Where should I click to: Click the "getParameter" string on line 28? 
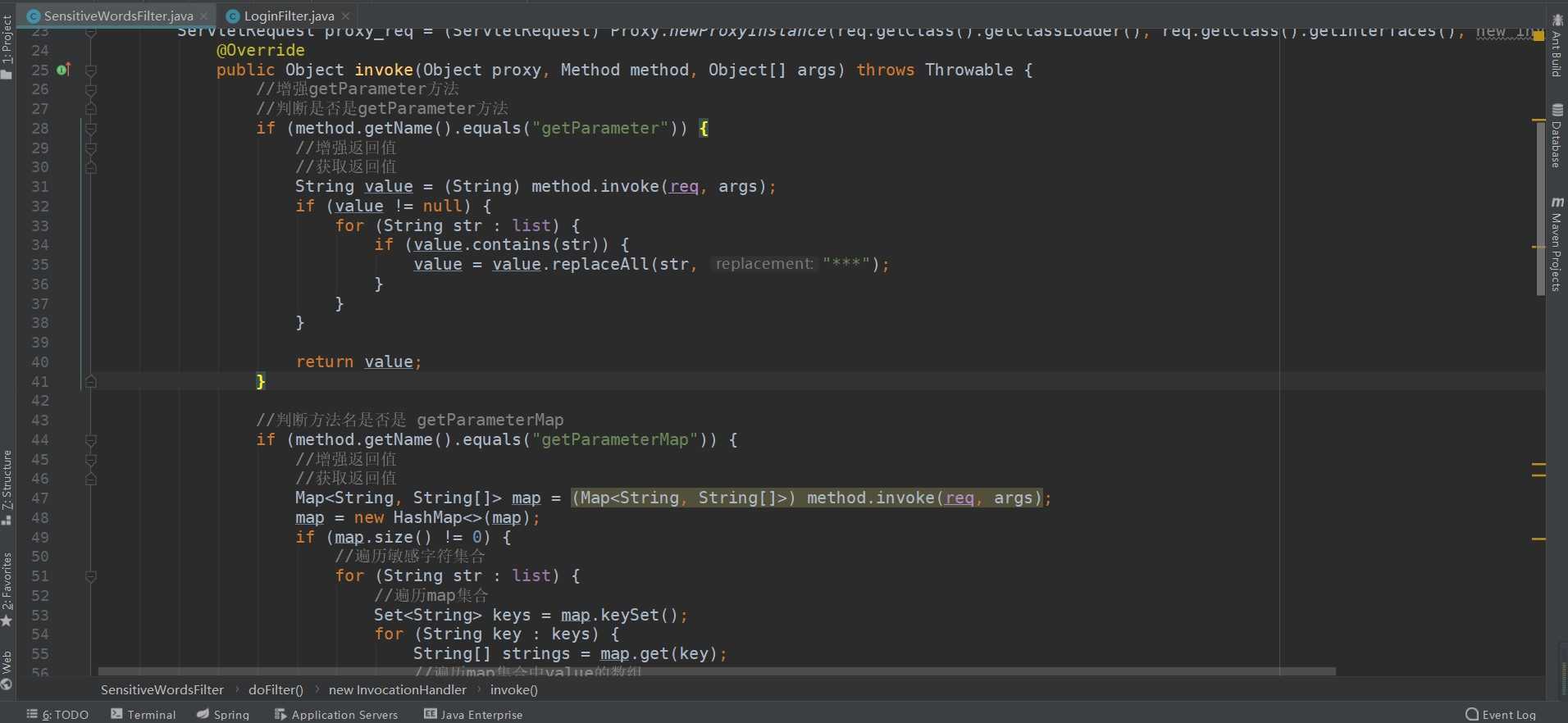600,129
